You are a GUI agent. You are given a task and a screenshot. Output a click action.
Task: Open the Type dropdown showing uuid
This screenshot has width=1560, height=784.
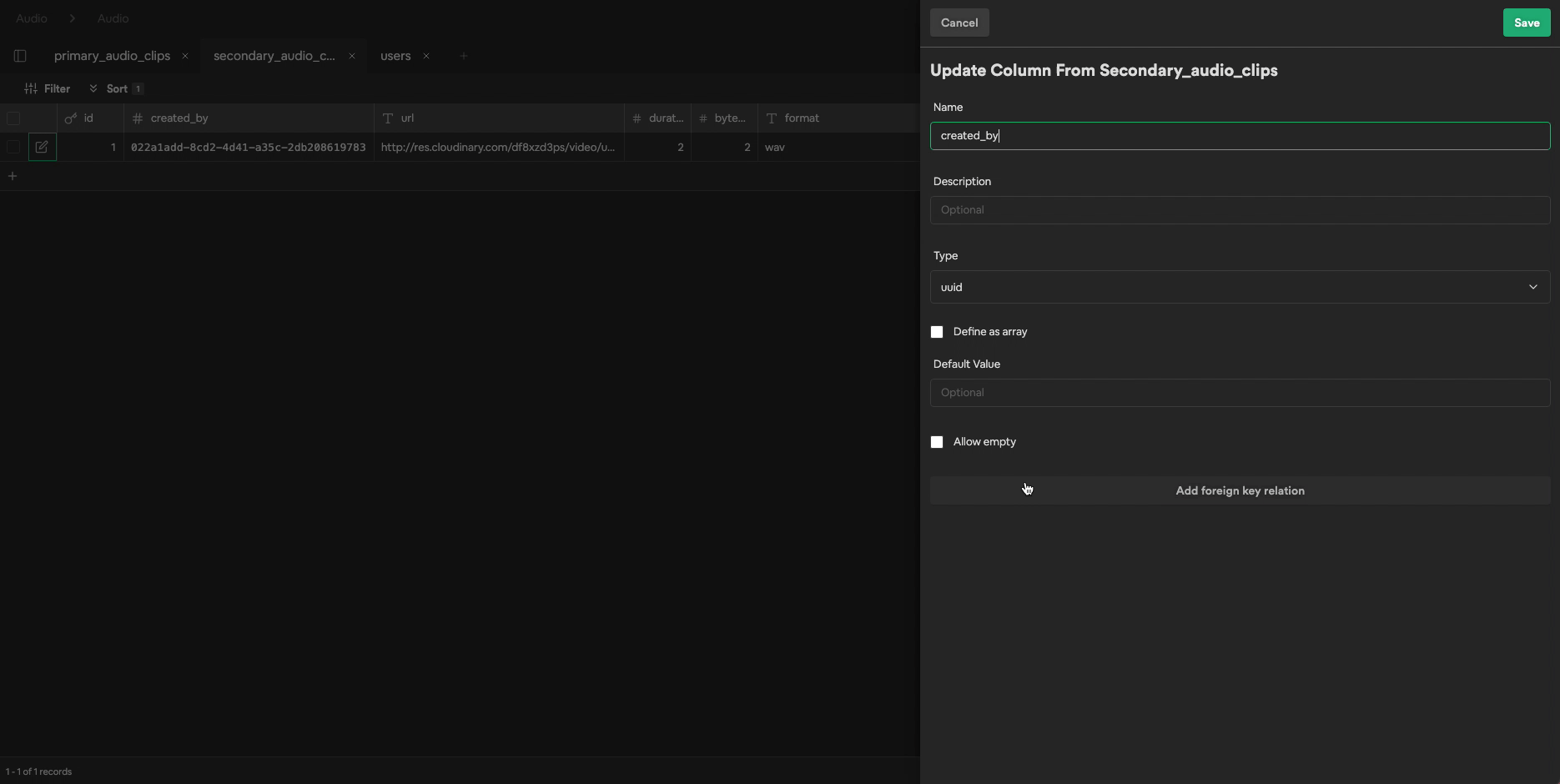(1240, 287)
